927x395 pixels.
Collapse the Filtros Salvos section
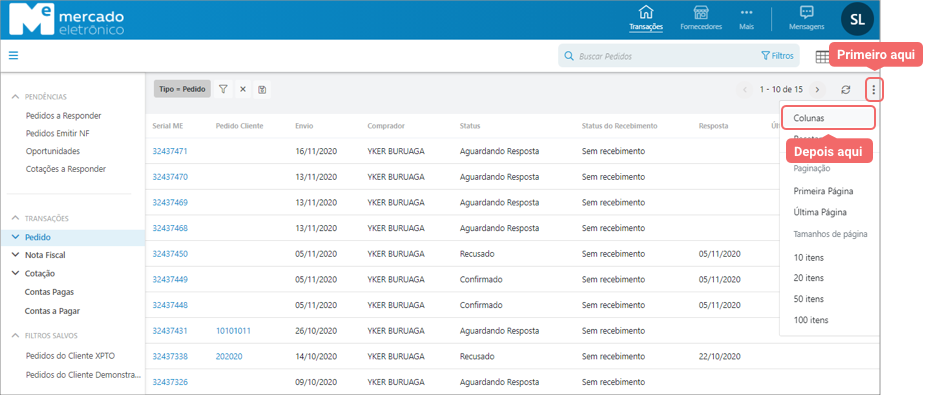point(16,335)
